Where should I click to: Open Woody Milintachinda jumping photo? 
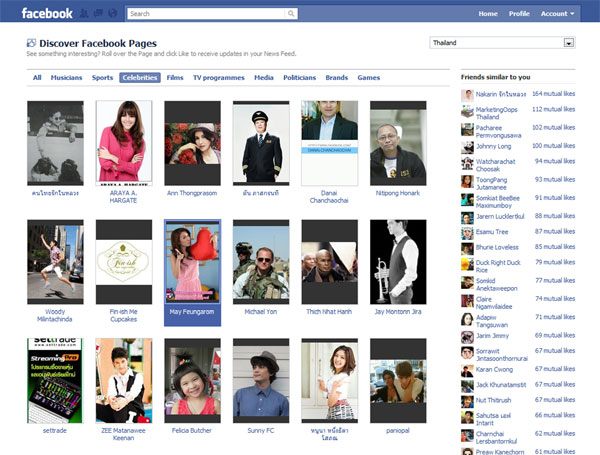click(55, 262)
